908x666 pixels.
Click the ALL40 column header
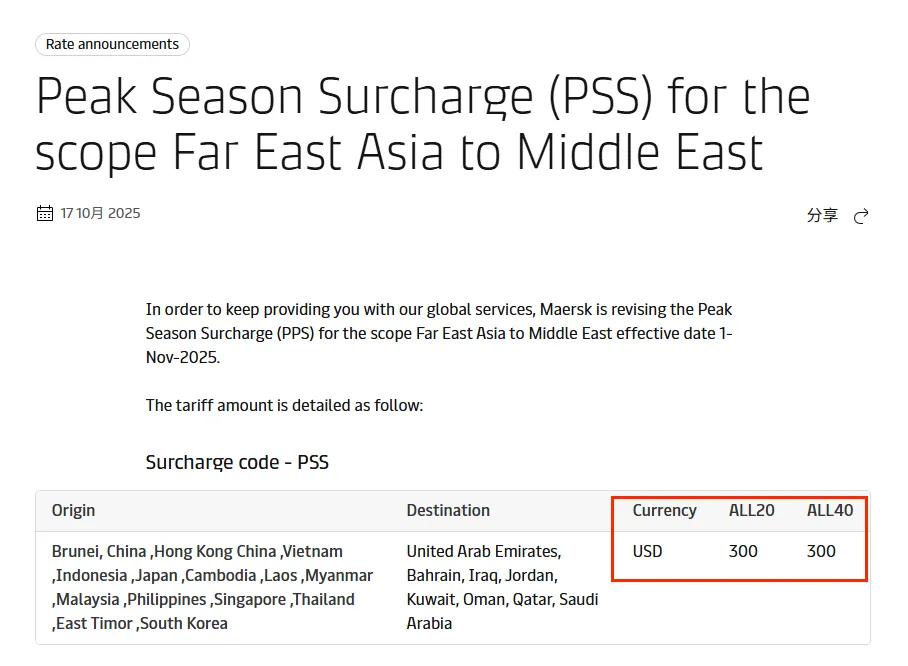[x=830, y=510]
